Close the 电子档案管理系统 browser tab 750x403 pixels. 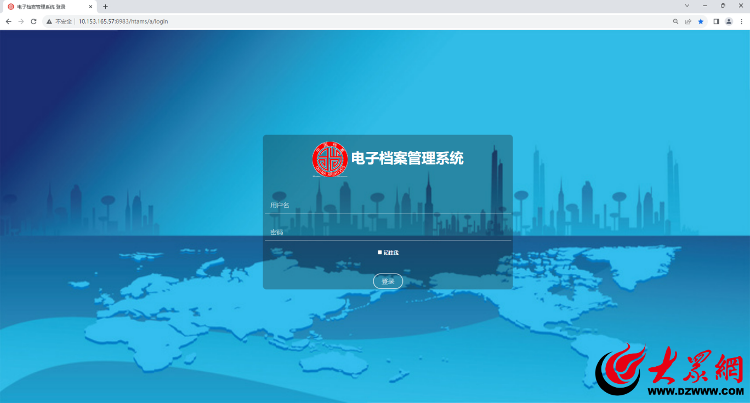(90, 7)
